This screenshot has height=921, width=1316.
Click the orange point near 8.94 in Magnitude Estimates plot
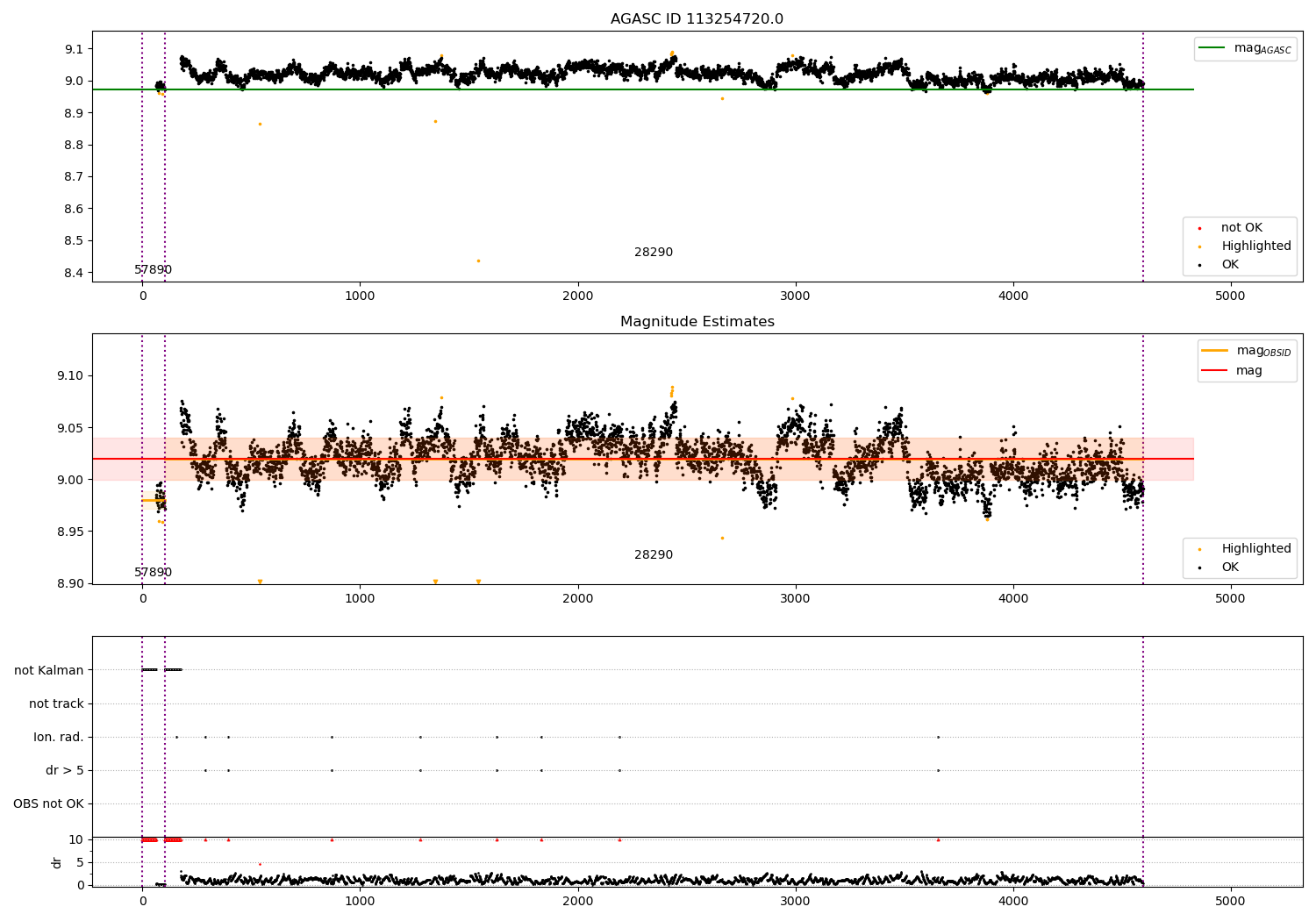point(722,538)
